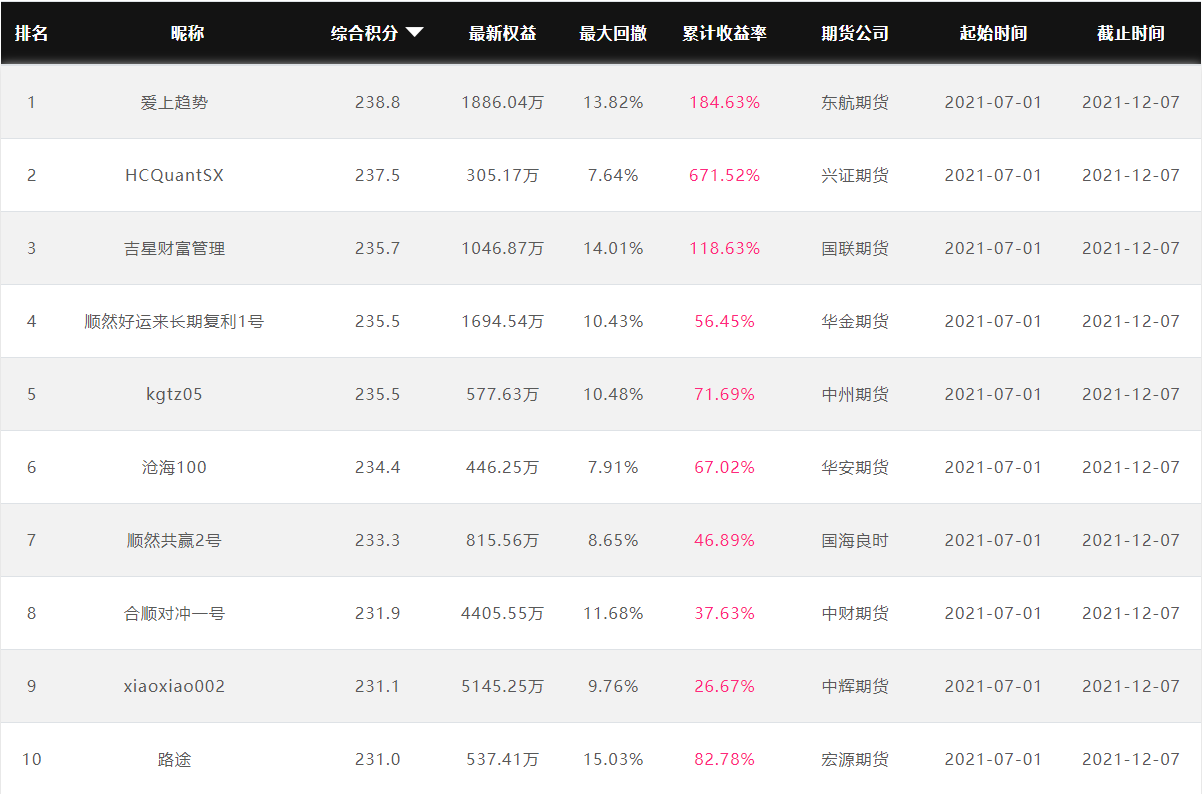Select the 305.17万 equity cell
The width and height of the screenshot is (1202, 794).
[502, 175]
